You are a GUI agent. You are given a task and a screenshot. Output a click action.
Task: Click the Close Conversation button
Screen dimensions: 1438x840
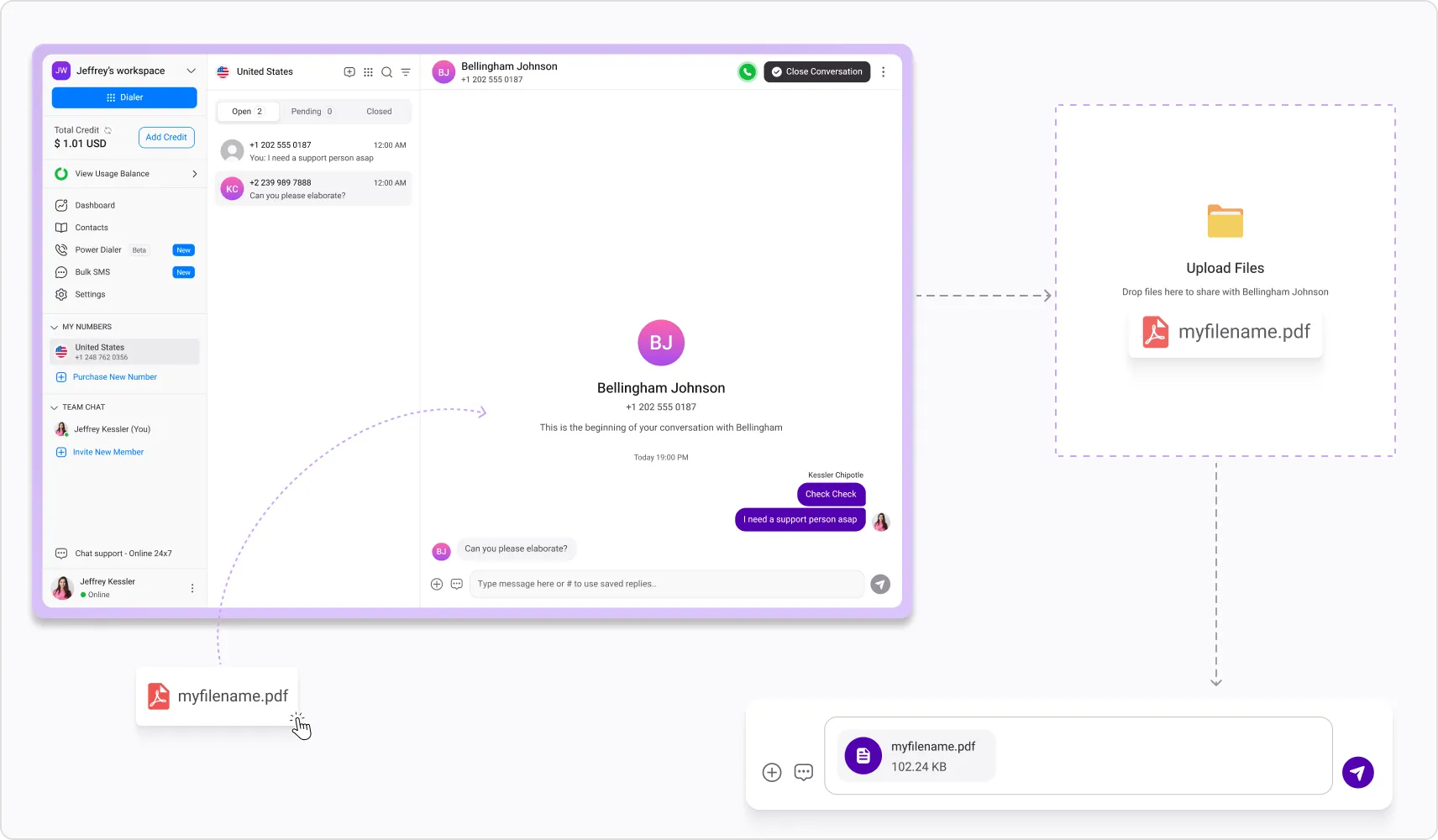[x=817, y=72]
